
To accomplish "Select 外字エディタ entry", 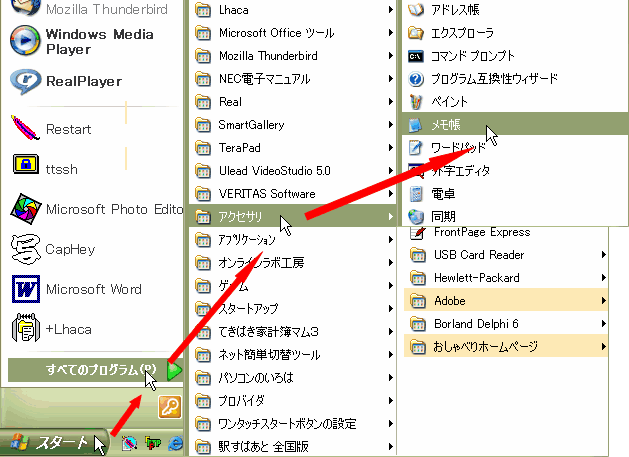I will tap(515, 171).
